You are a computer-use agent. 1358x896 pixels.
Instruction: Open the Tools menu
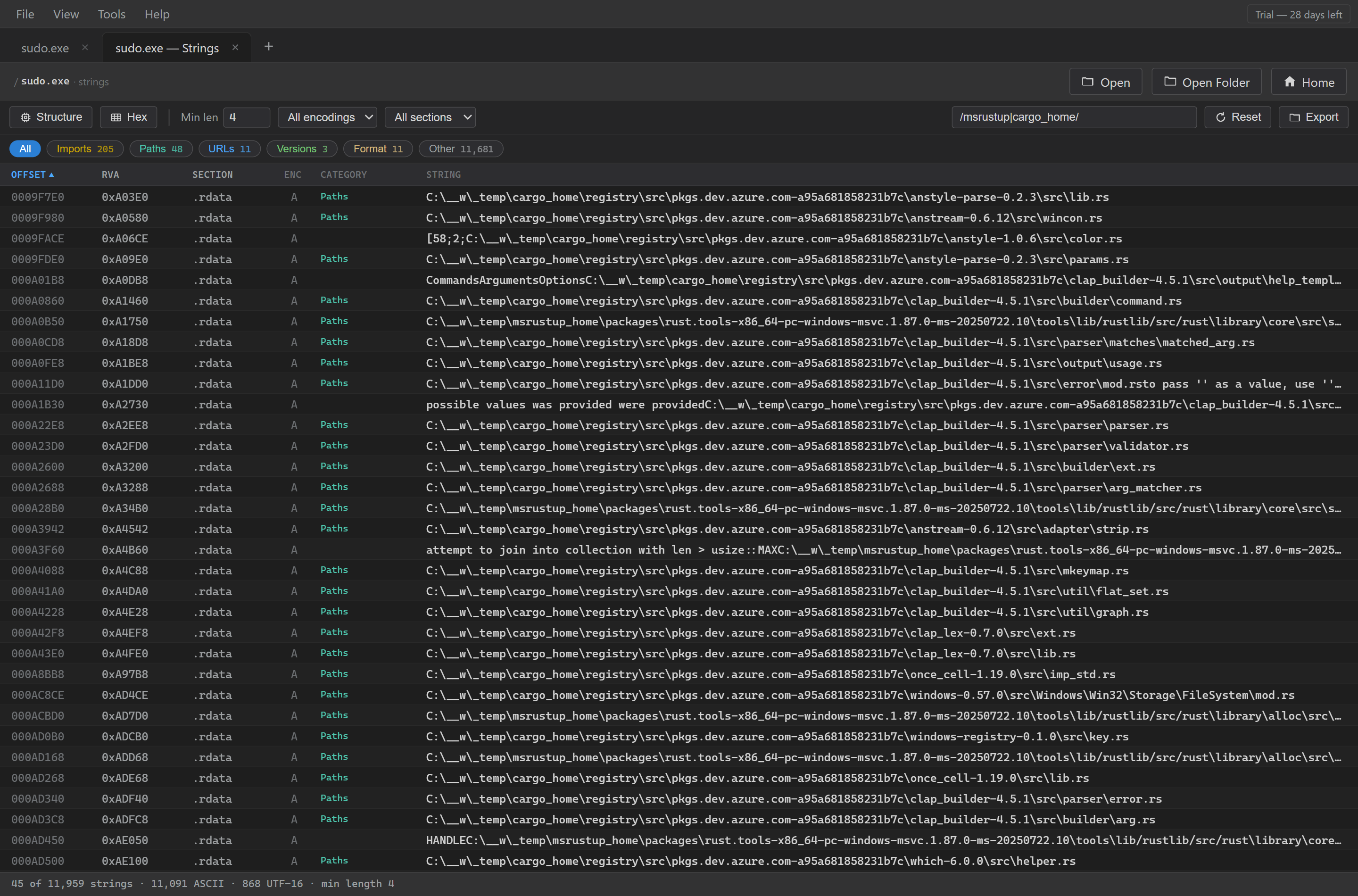coord(111,14)
